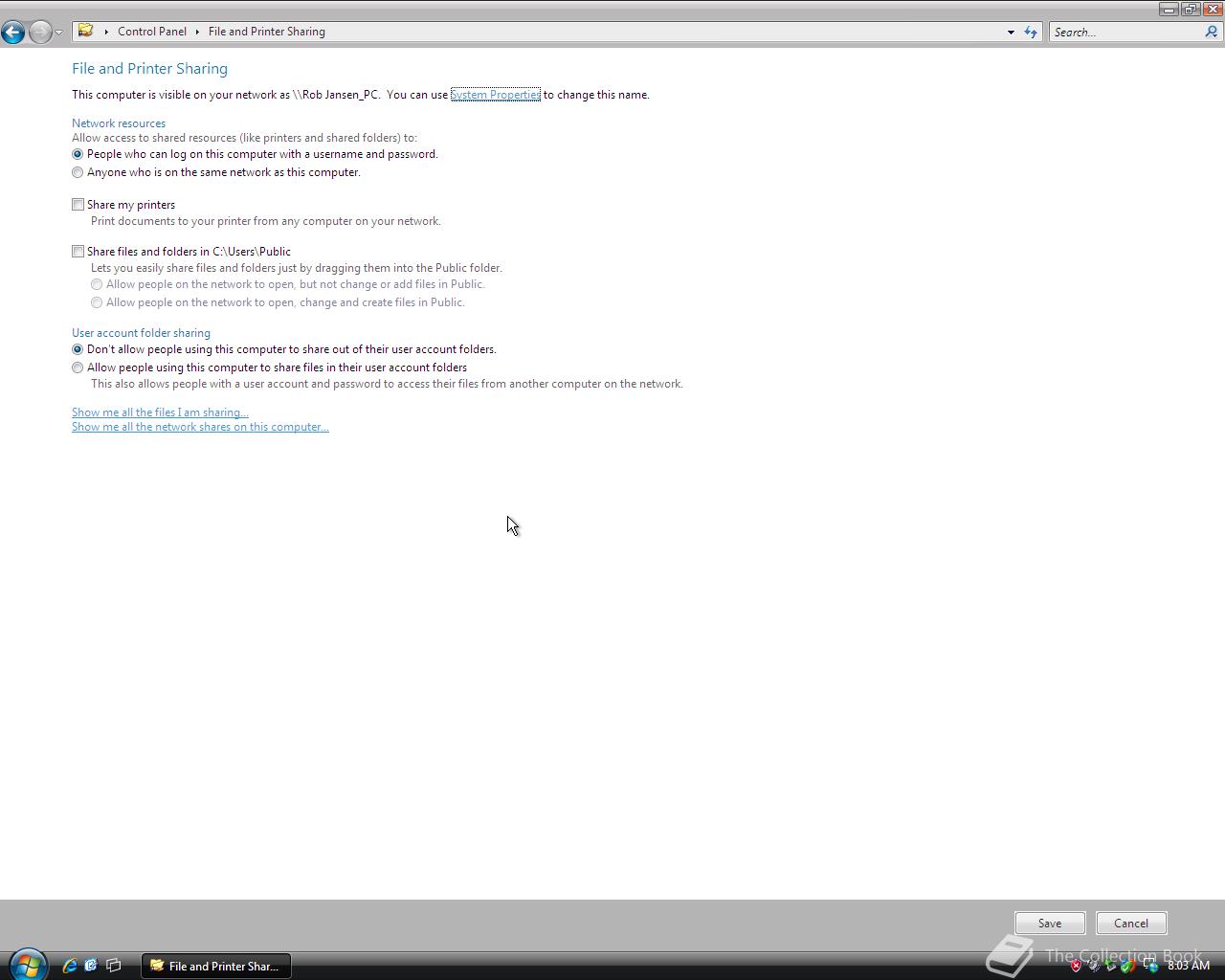This screenshot has width=1225, height=980.
Task: Restore down the window
Action: point(1190,9)
